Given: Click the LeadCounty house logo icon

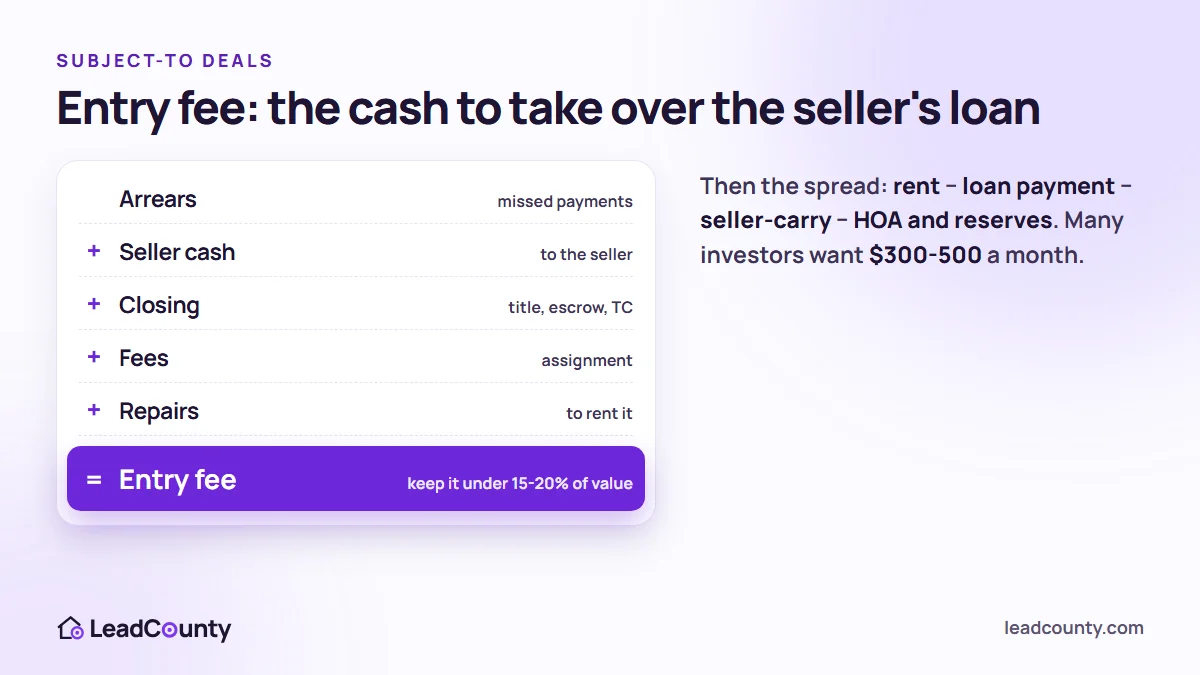Looking at the screenshot, I should pos(70,629).
